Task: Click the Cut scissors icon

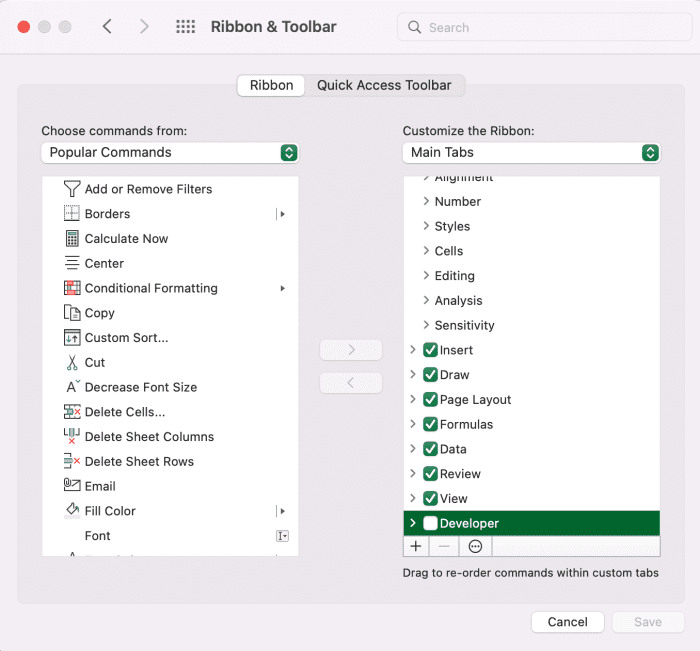Action: coord(72,362)
